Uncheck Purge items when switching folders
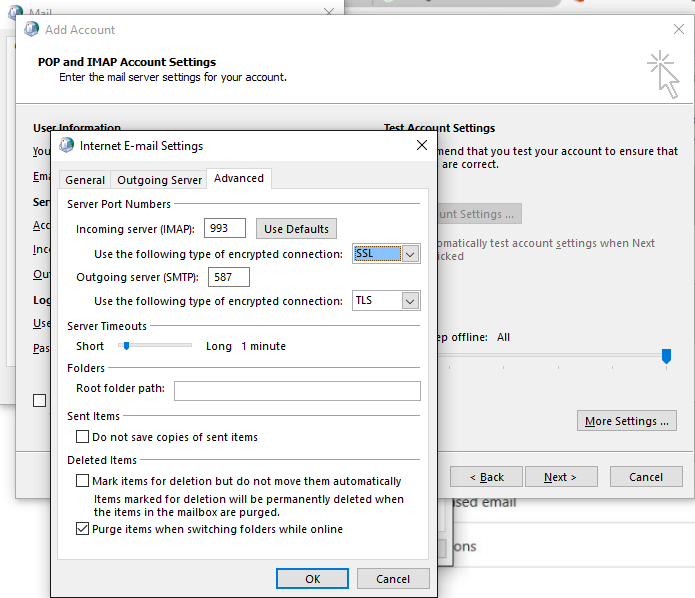The height and width of the screenshot is (598, 695). point(83,529)
